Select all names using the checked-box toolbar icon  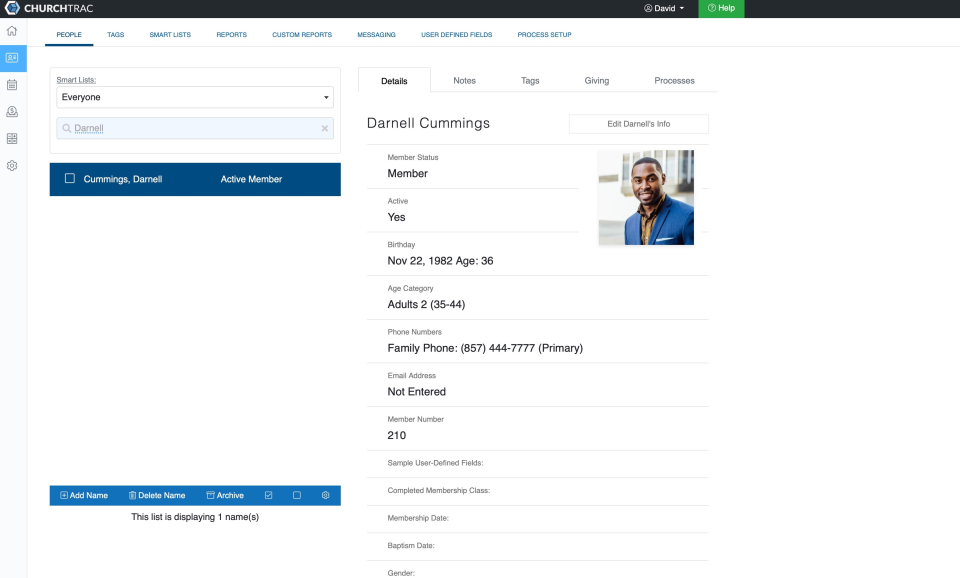[268, 495]
